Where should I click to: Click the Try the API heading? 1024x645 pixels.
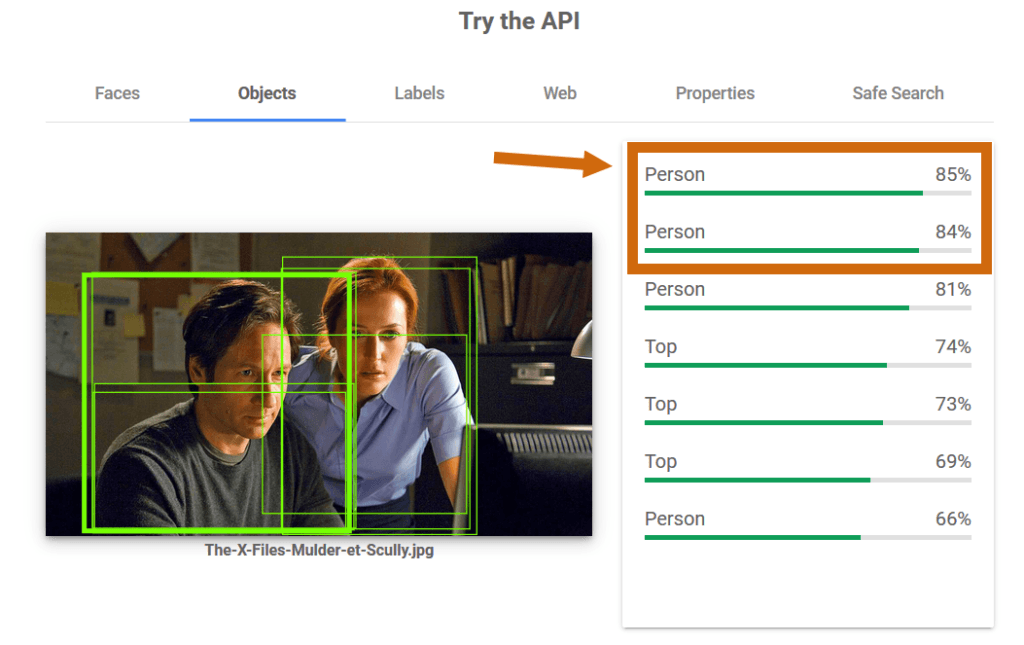tap(519, 22)
